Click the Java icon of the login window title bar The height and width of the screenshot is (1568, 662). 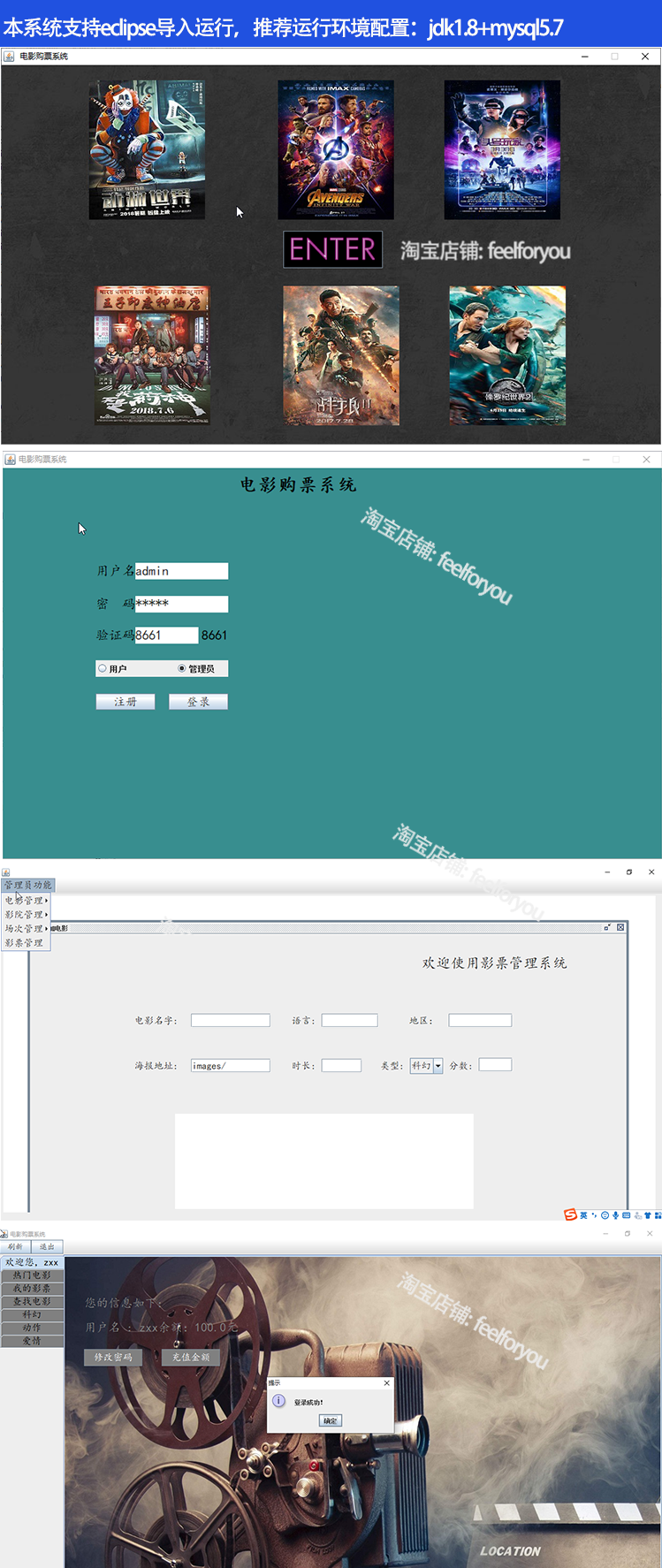[x=11, y=460]
